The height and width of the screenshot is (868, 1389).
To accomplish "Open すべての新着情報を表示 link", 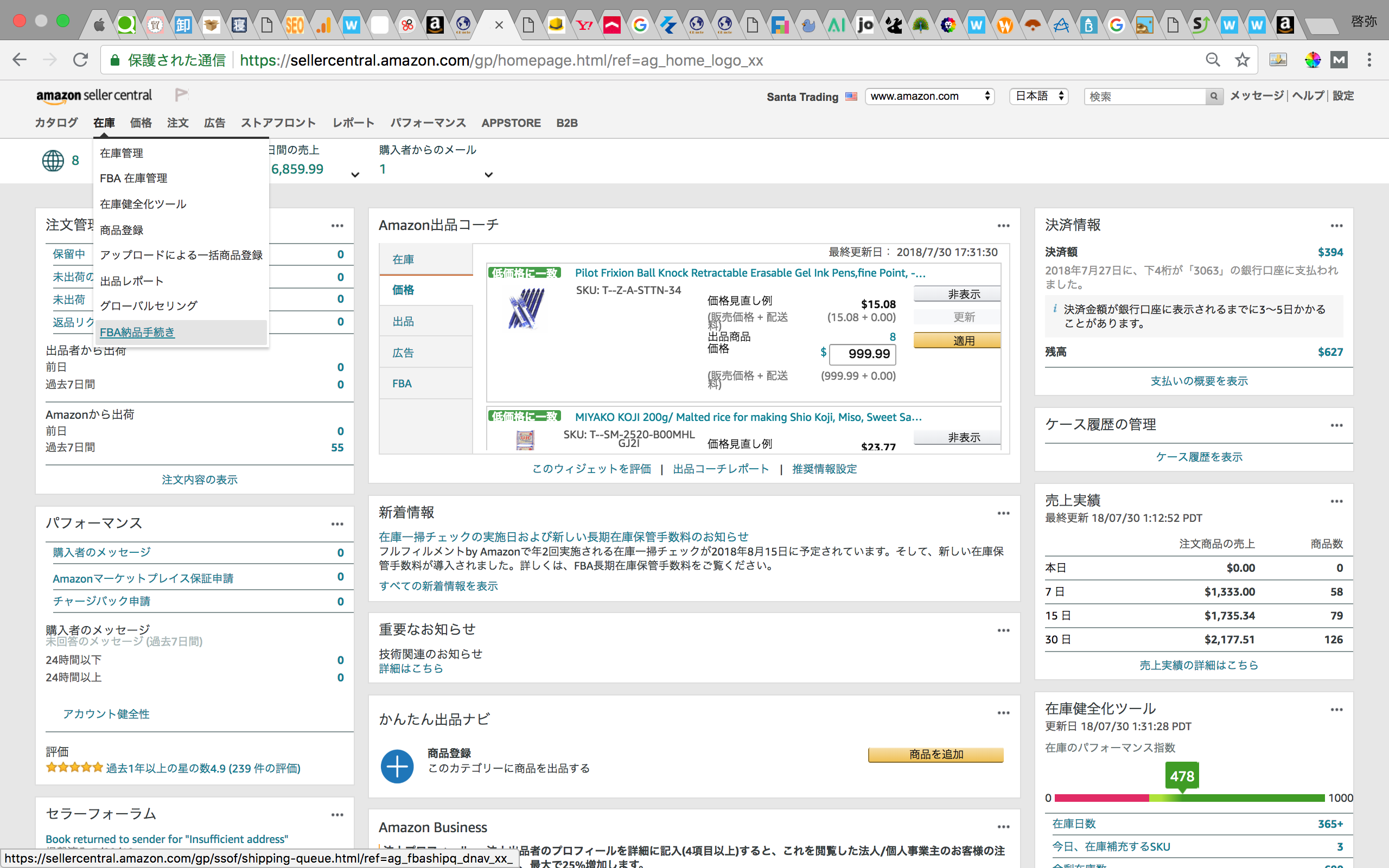I will point(438,586).
